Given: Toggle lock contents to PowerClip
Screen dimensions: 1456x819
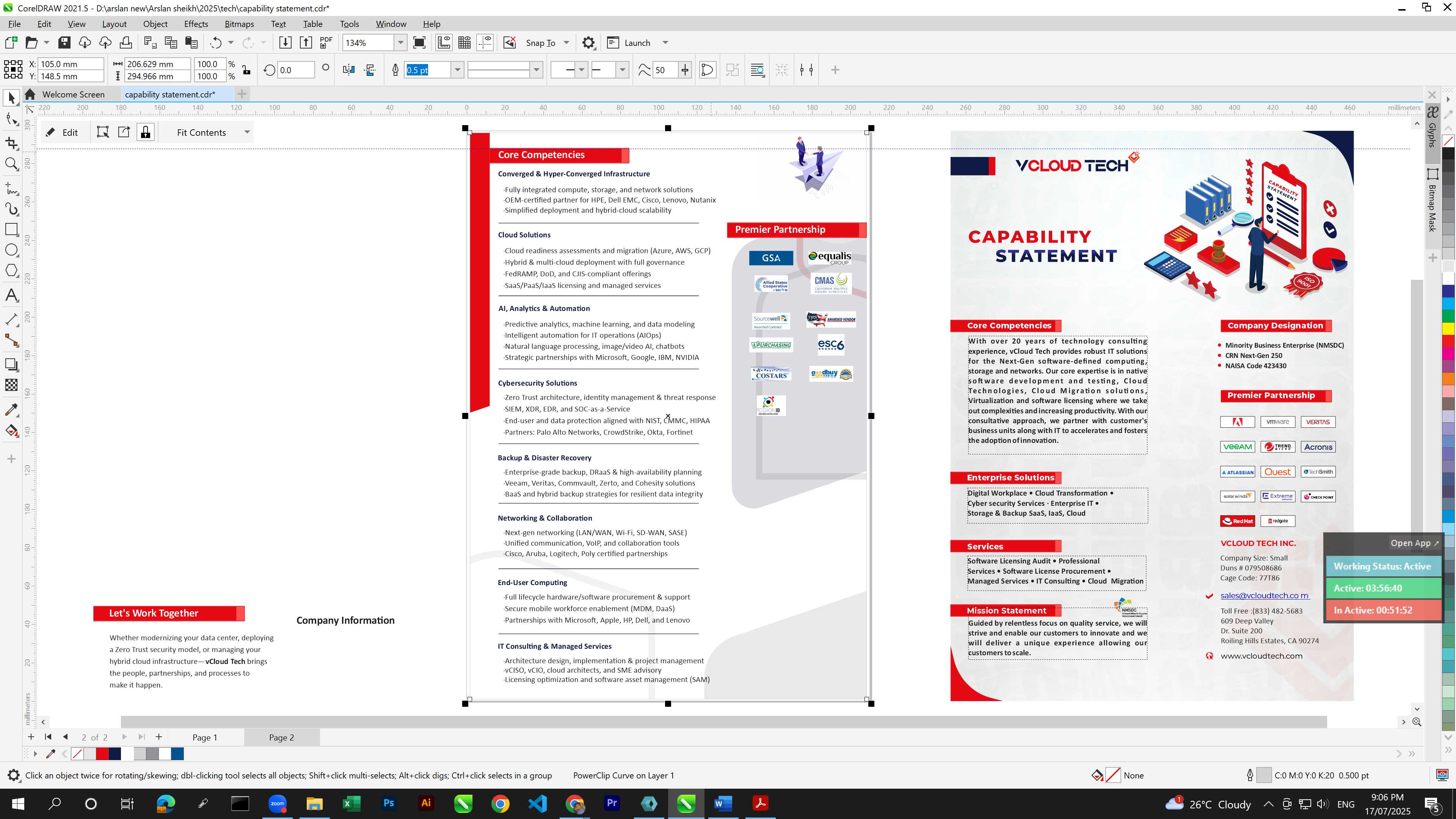Looking at the screenshot, I should 146,132.
